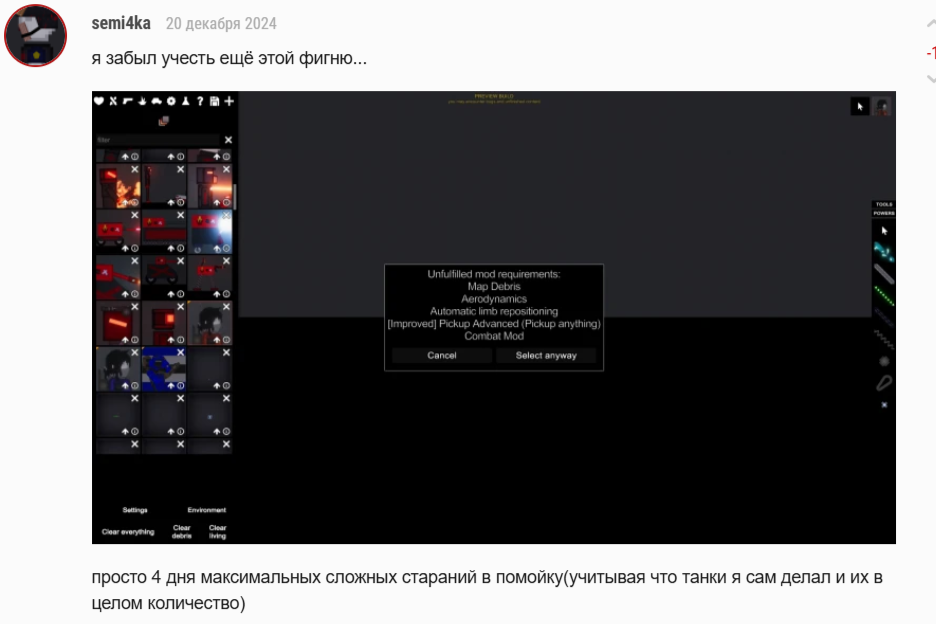Viewport: 936px width, 624px height.
Task: Click the cursor icon at the top-right corner
Action: click(x=860, y=106)
